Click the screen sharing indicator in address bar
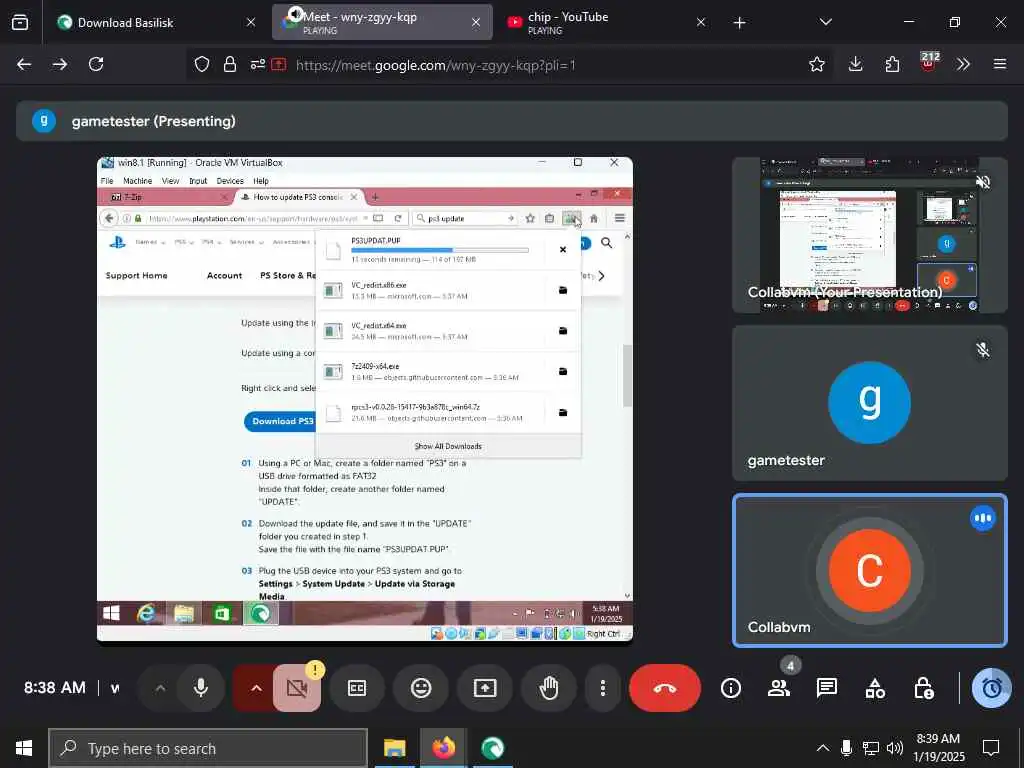 (x=279, y=64)
